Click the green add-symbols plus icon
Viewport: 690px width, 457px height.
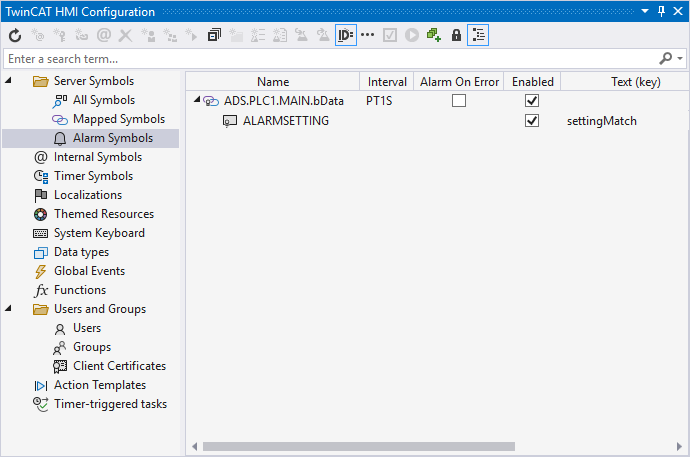click(x=434, y=35)
